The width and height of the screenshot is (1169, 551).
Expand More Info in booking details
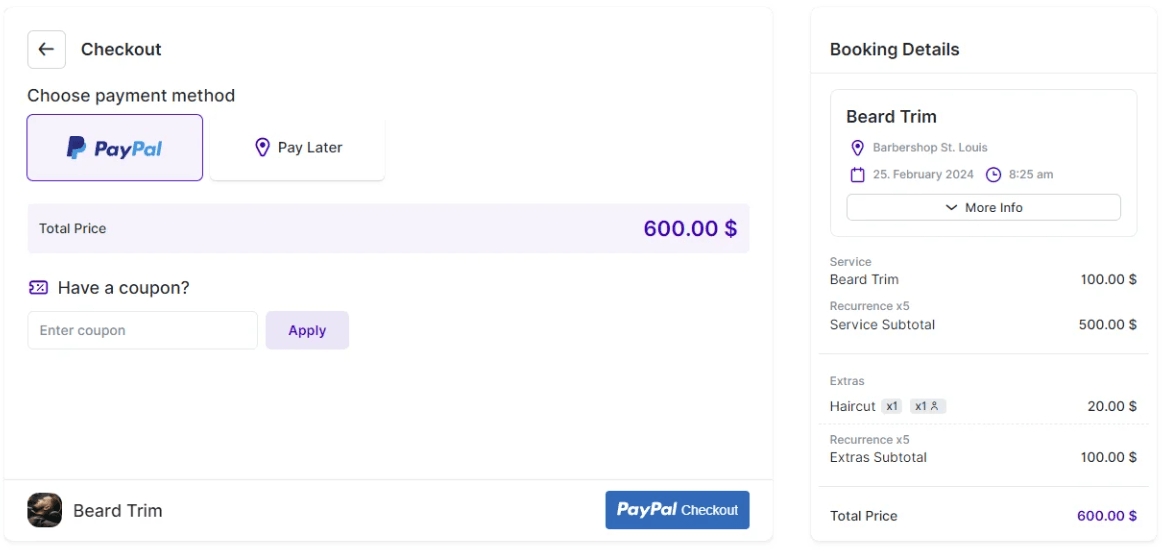pyautogui.click(x=983, y=208)
